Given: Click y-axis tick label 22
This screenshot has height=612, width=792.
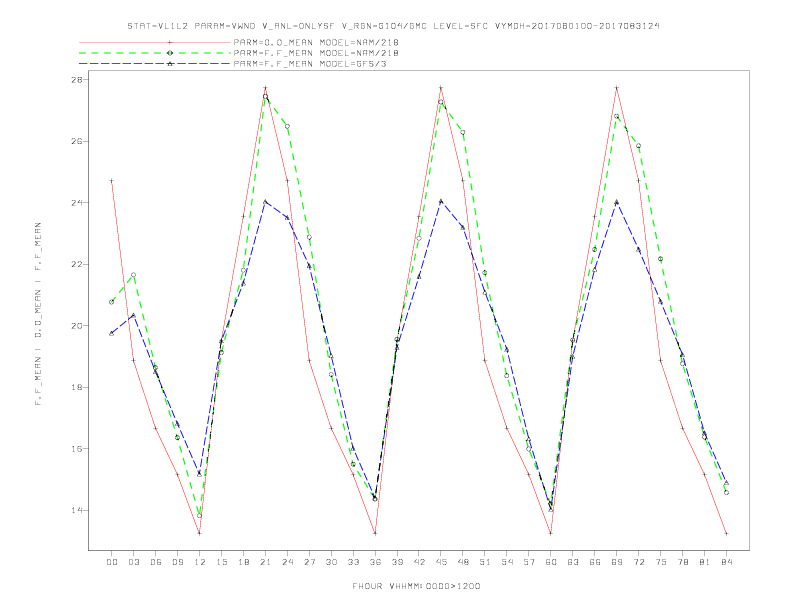Looking at the screenshot, I should click(x=79, y=265).
